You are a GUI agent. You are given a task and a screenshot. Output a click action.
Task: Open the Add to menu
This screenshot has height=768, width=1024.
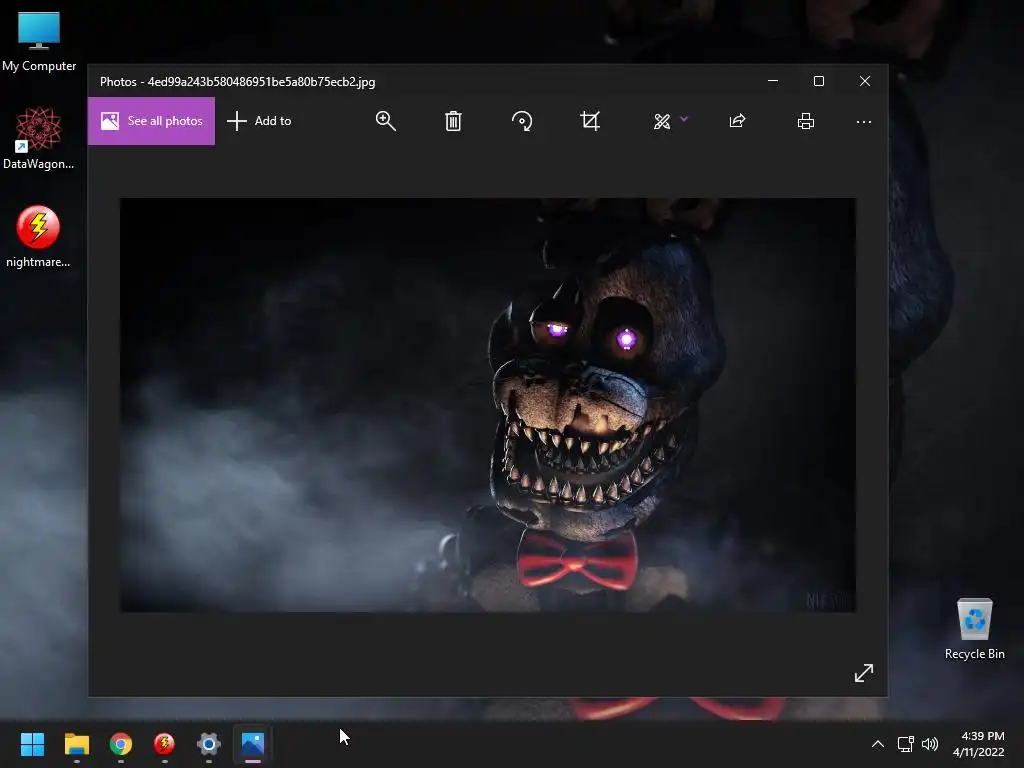259,121
